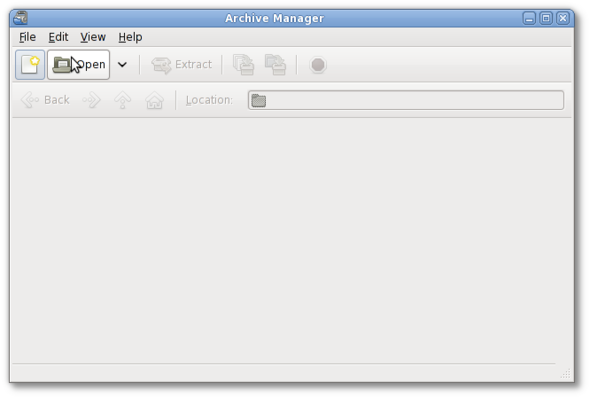Click the Home location icon

coord(154,100)
